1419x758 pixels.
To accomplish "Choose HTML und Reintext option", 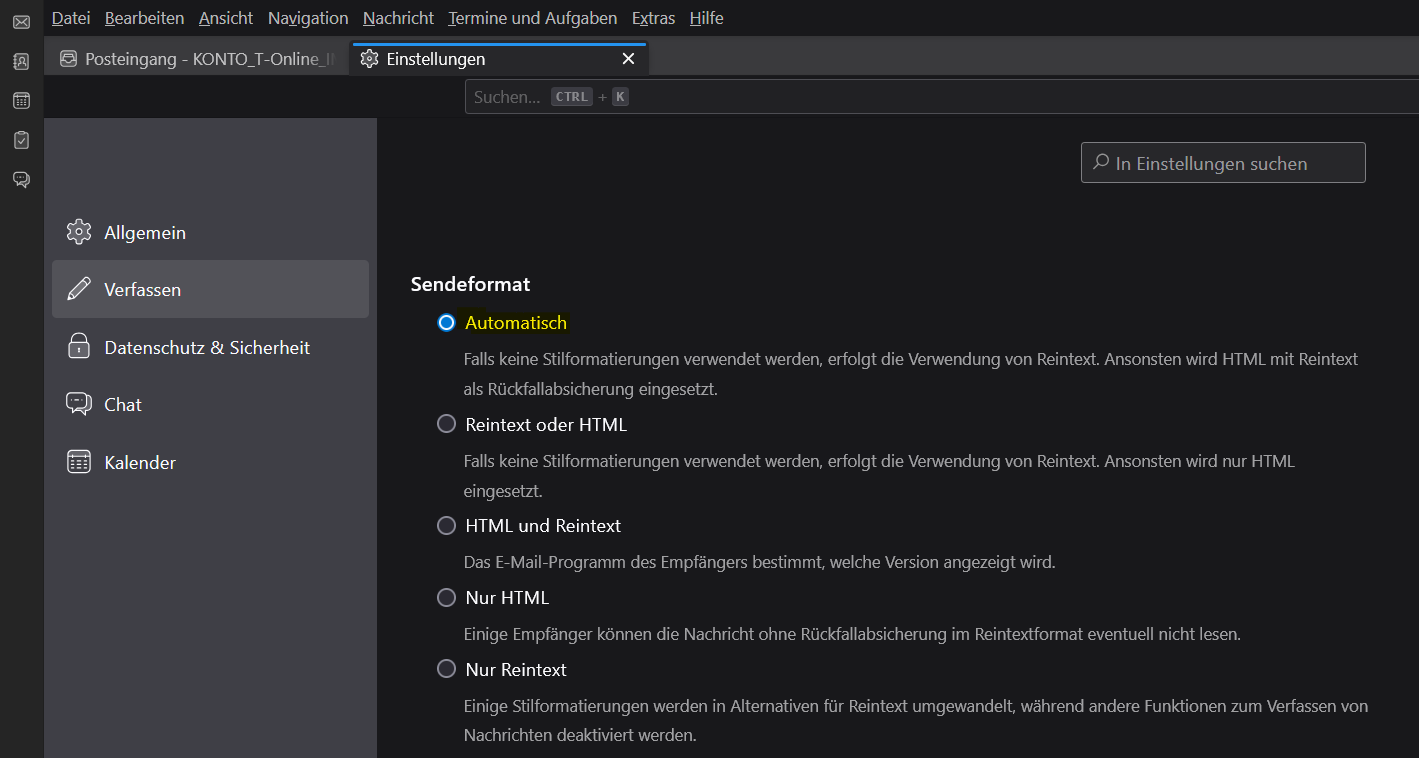I will [x=446, y=525].
